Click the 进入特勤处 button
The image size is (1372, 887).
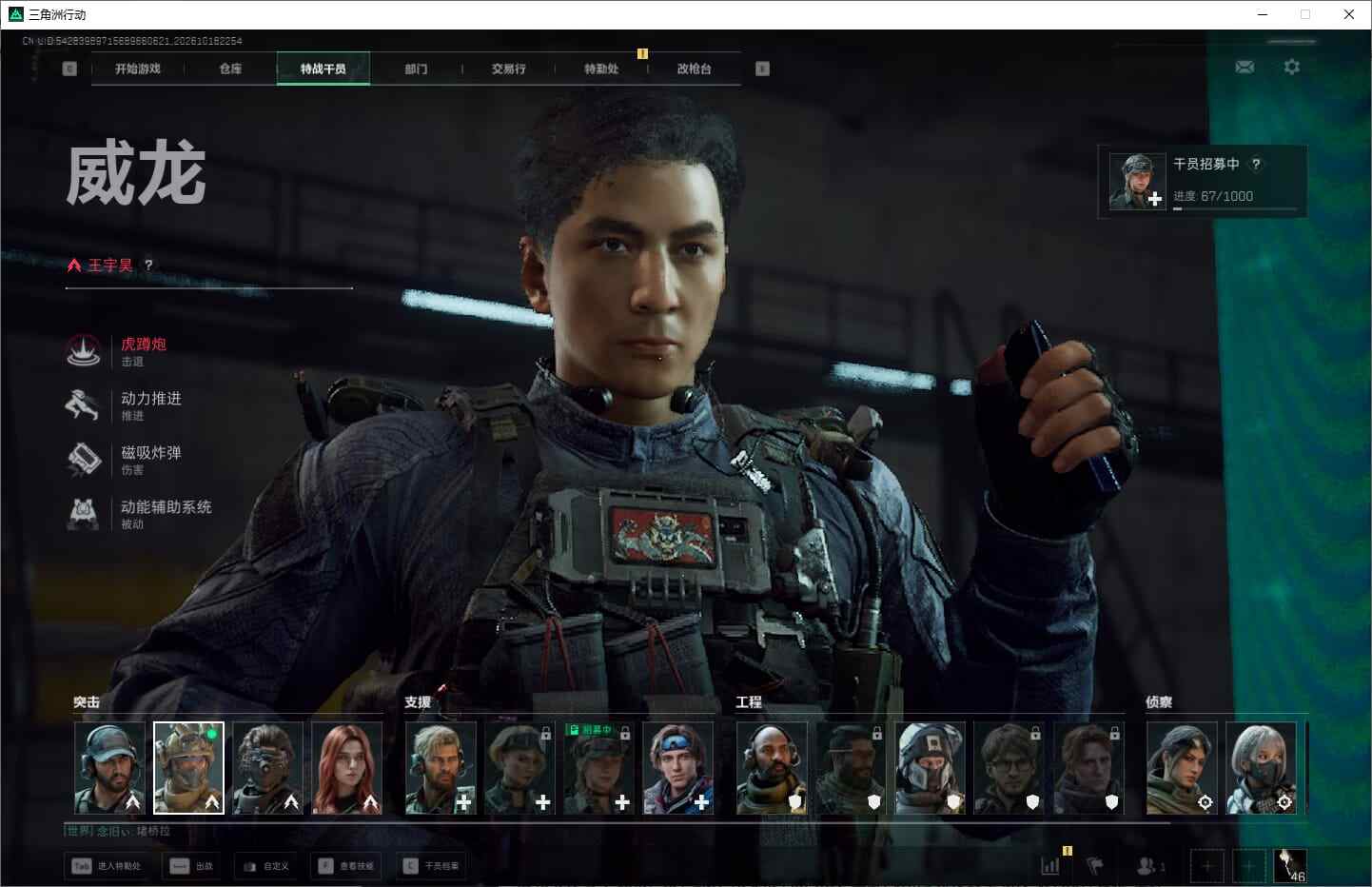pos(108,866)
